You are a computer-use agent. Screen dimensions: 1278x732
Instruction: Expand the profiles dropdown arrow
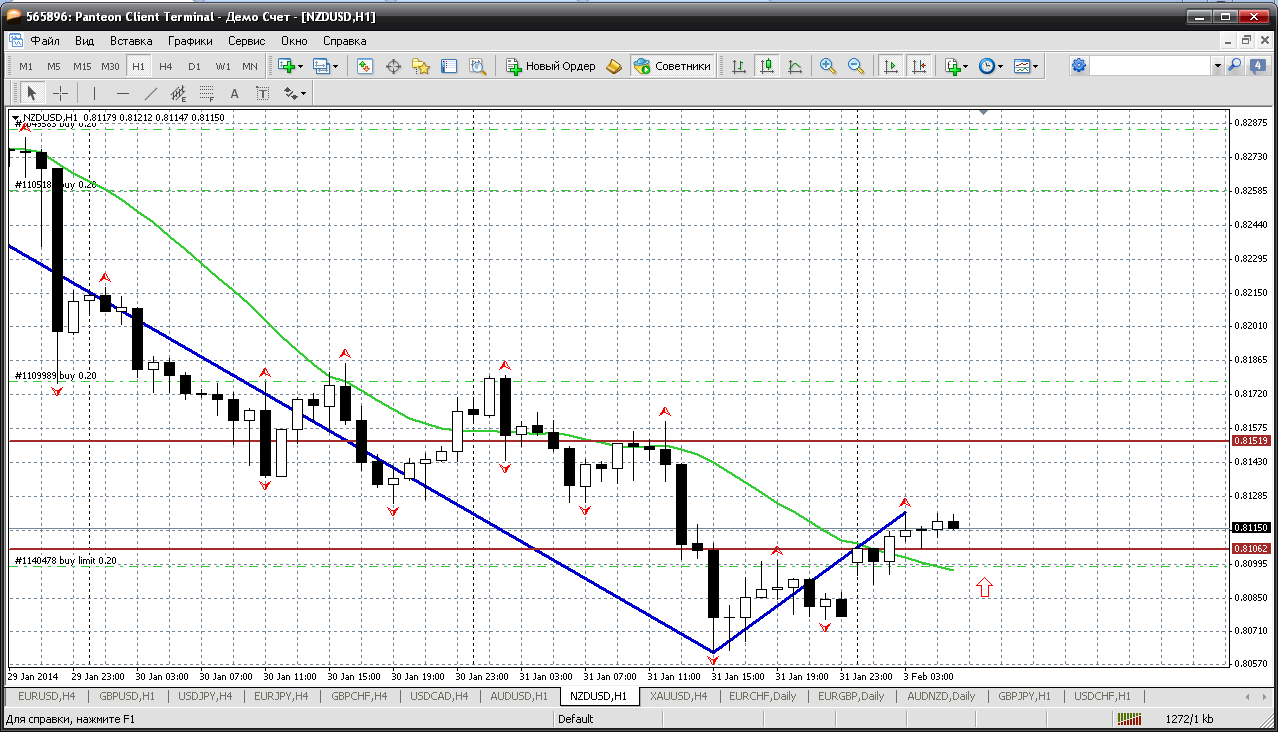(x=336, y=66)
